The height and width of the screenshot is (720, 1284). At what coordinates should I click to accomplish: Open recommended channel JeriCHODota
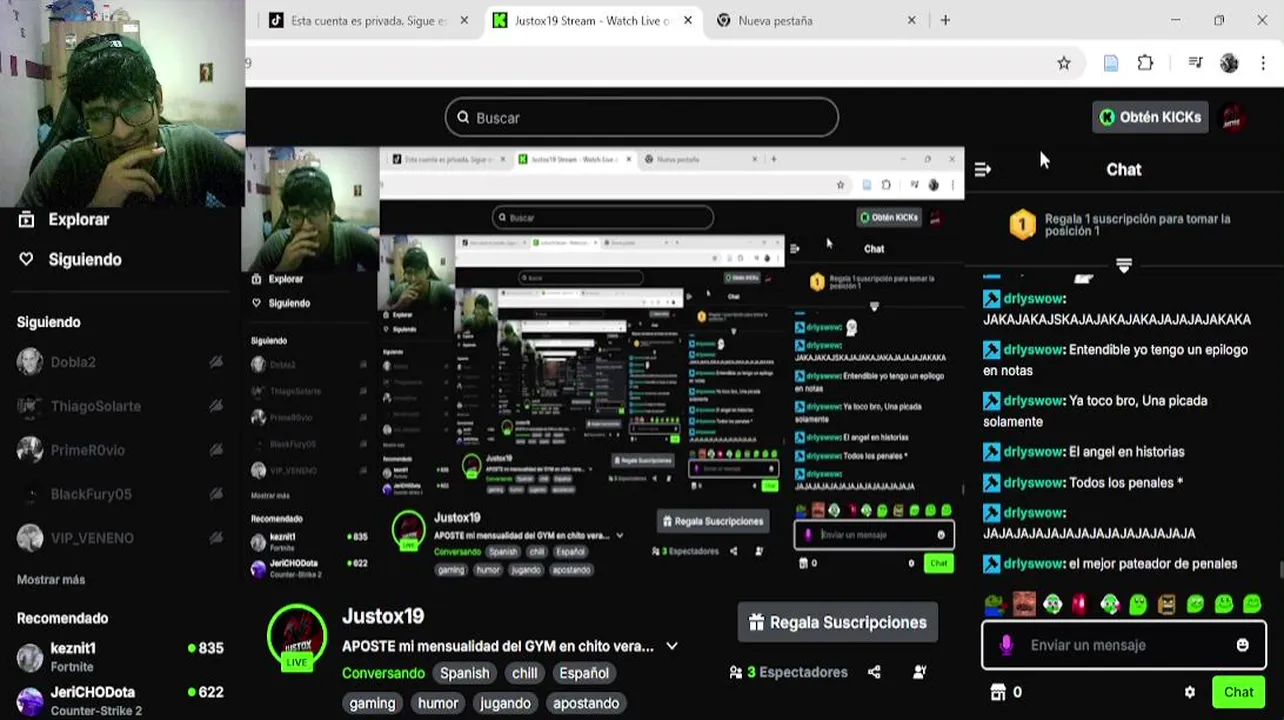[120, 700]
